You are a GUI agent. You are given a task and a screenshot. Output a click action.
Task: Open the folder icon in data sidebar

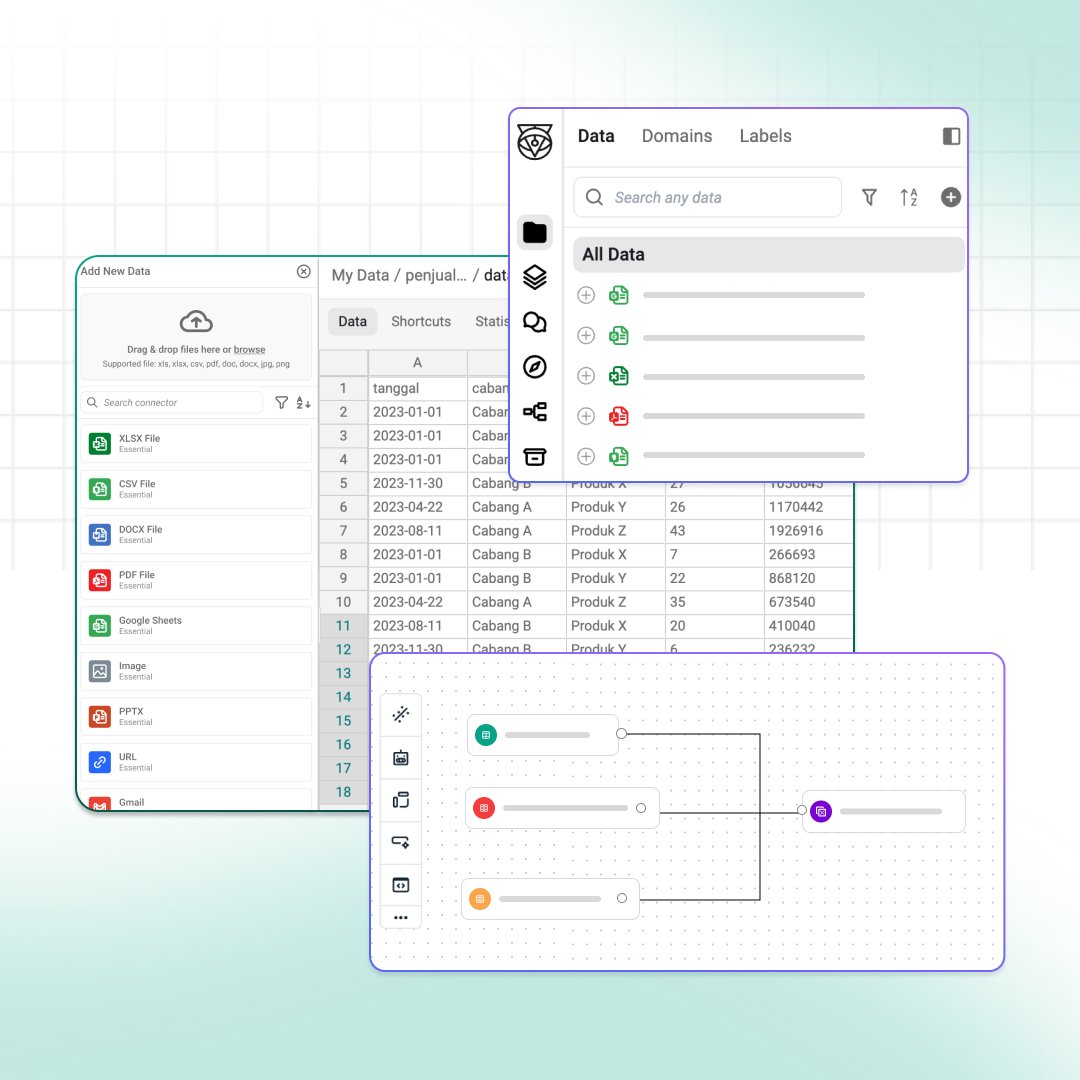pyautogui.click(x=534, y=232)
